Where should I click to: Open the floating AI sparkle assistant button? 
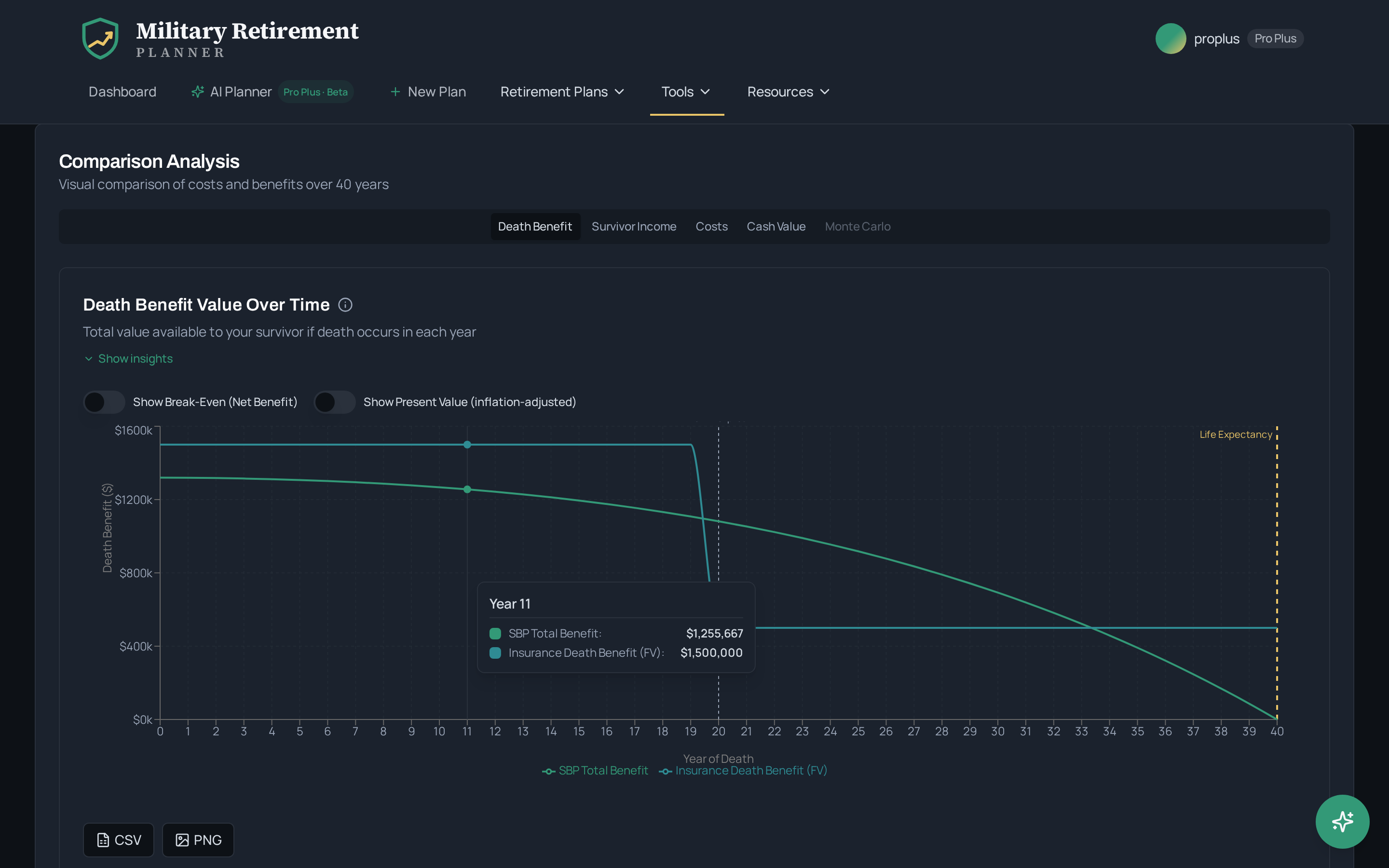[x=1342, y=821]
